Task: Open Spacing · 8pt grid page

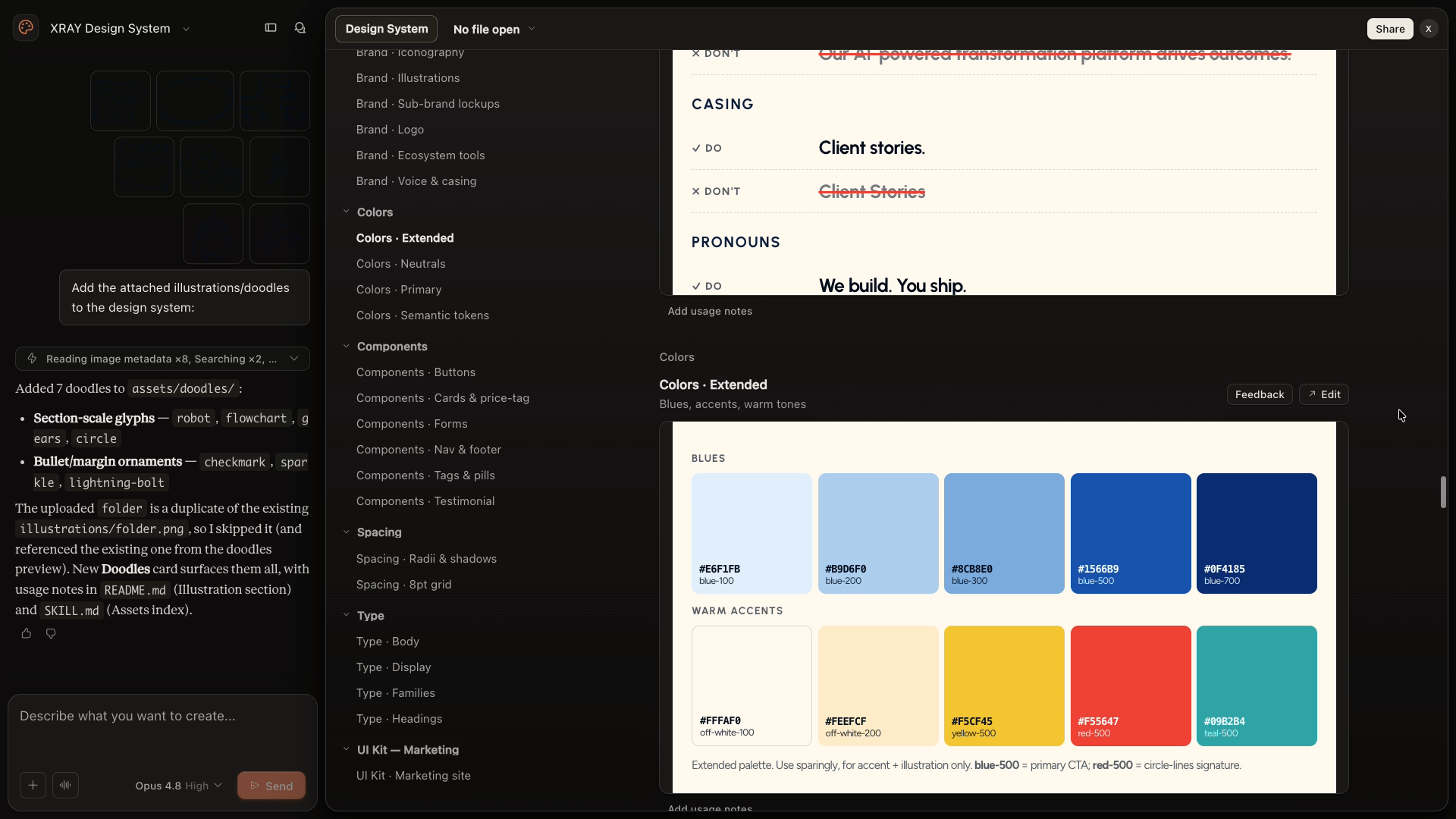Action: pyautogui.click(x=403, y=585)
